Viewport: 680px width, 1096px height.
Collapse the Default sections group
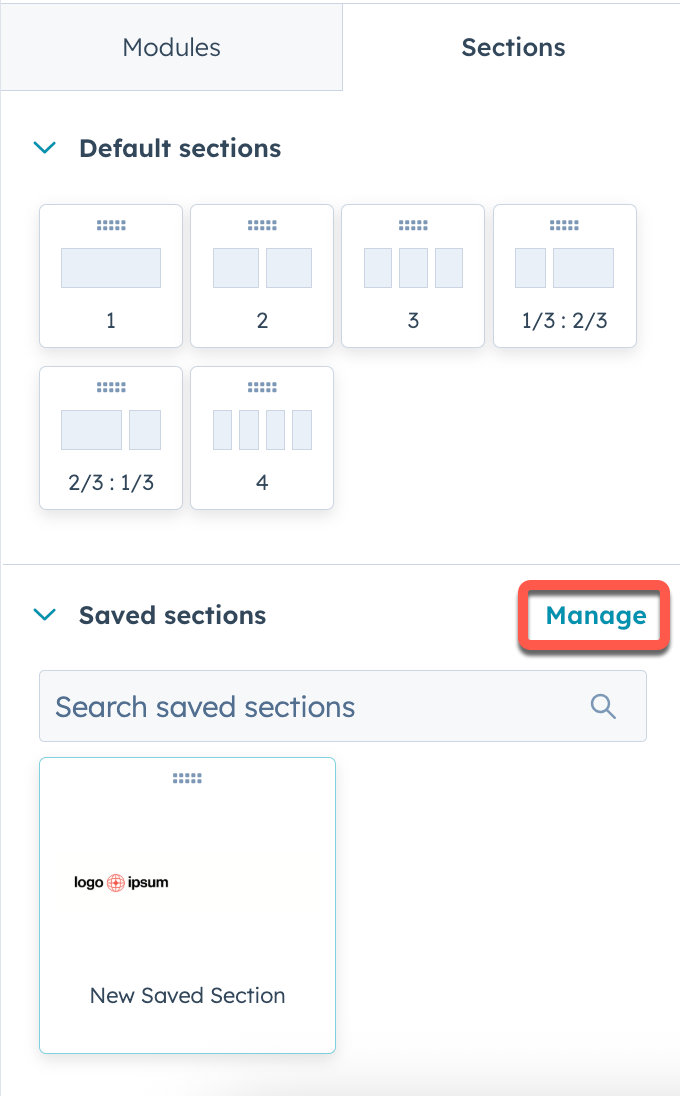pyautogui.click(x=45, y=147)
